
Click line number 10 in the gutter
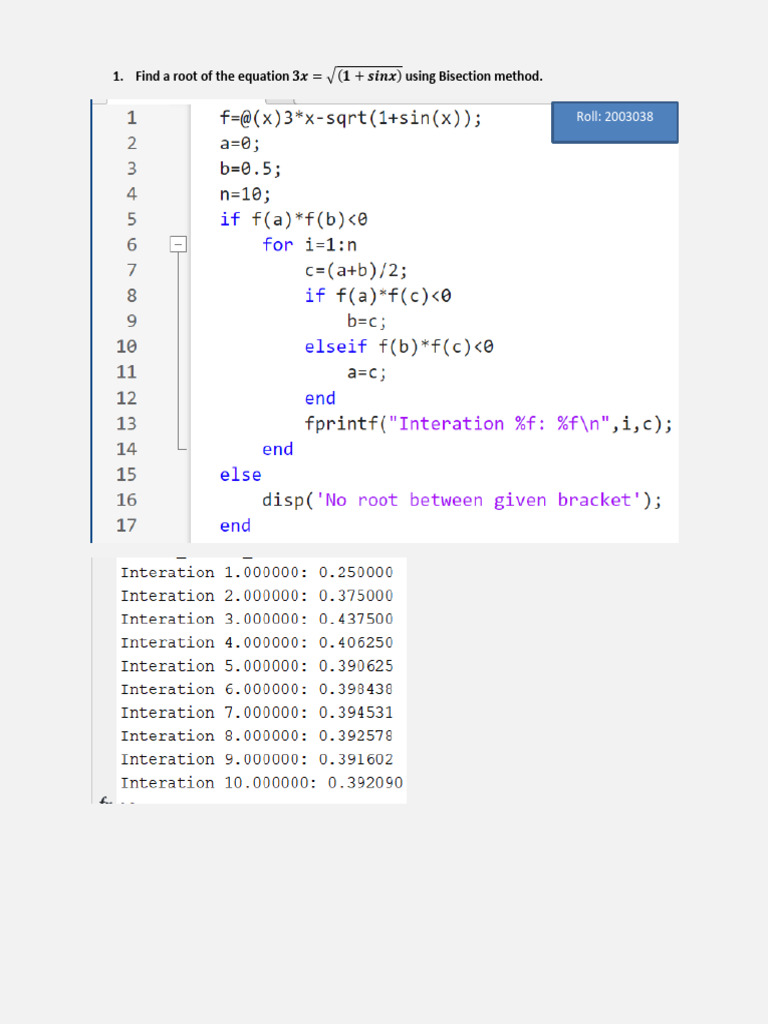(127, 346)
